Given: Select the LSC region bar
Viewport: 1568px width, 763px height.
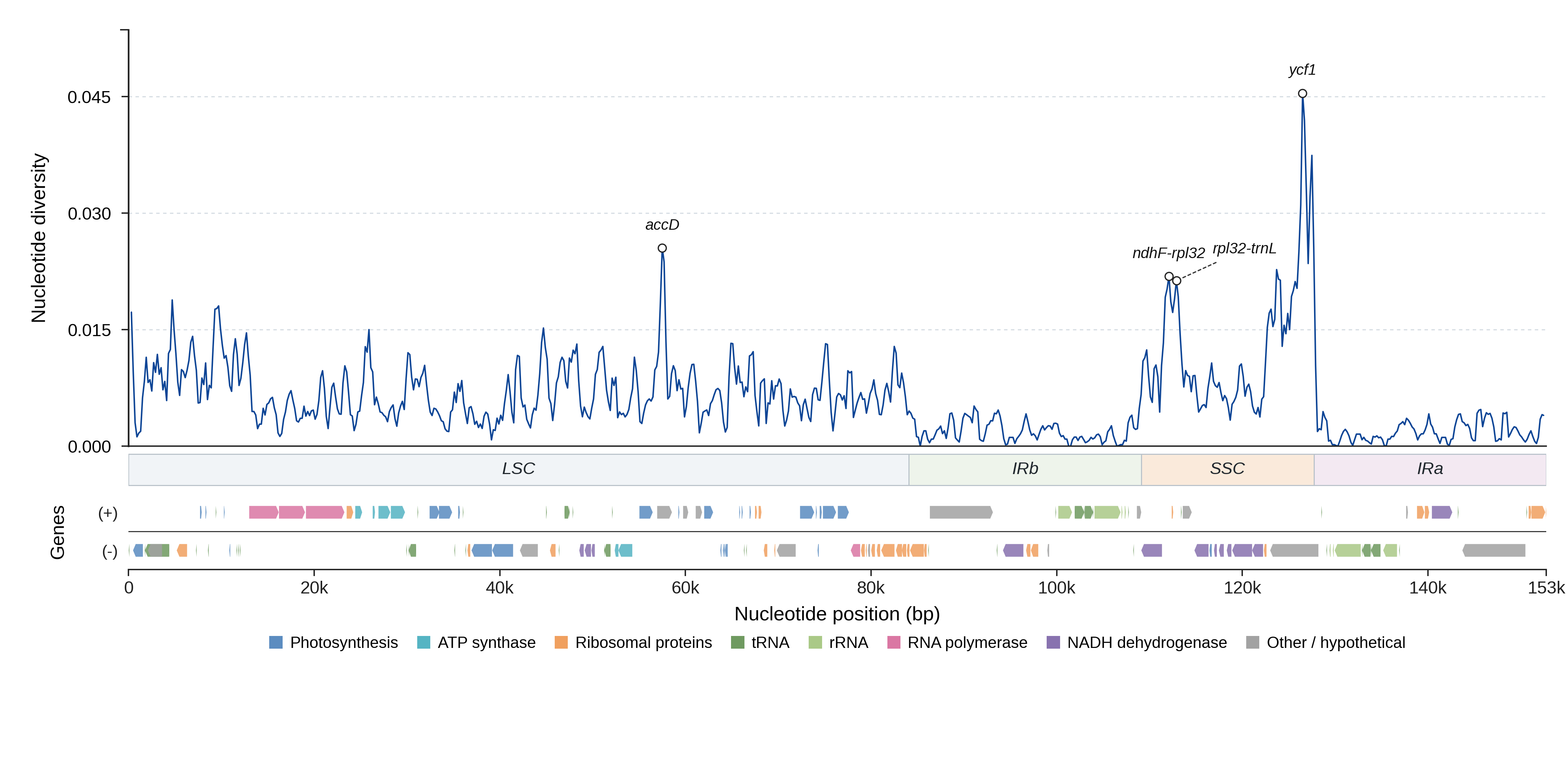Looking at the screenshot, I should pyautogui.click(x=518, y=469).
